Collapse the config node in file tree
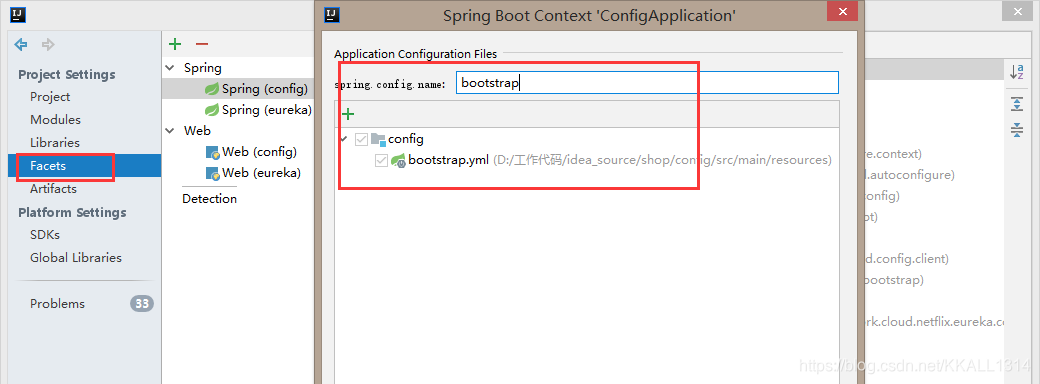Screen dimensions: 1040x384 pos(344,139)
